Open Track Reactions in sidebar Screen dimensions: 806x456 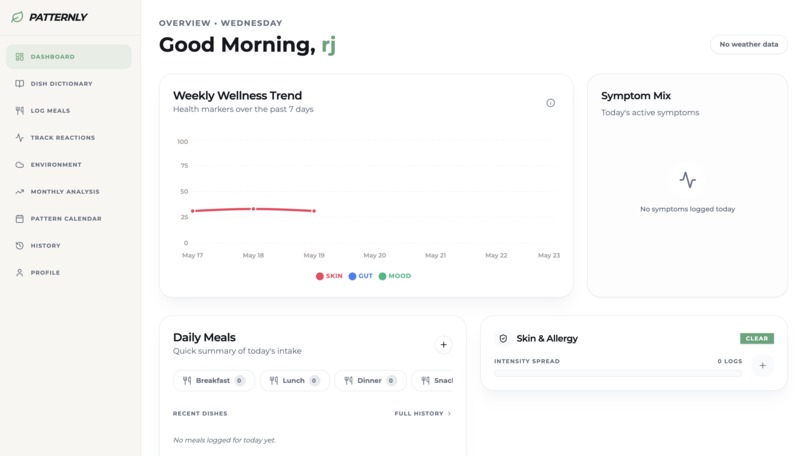coord(69,137)
